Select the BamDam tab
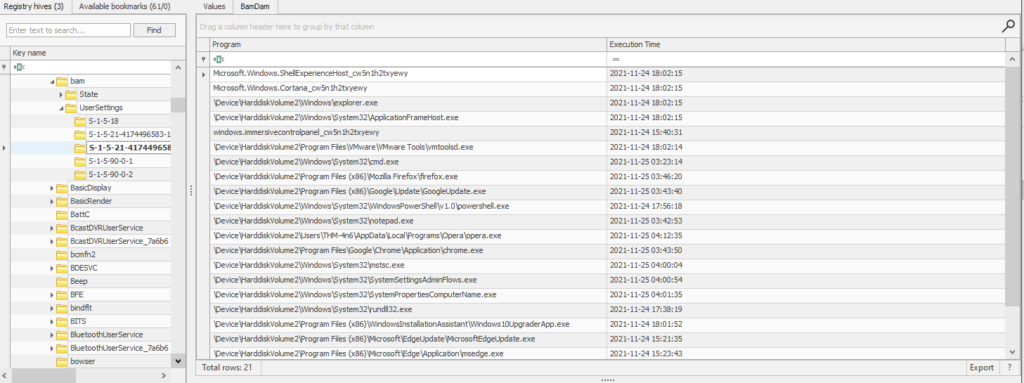Viewport: 1024px width, 383px height. pyautogui.click(x=255, y=7)
